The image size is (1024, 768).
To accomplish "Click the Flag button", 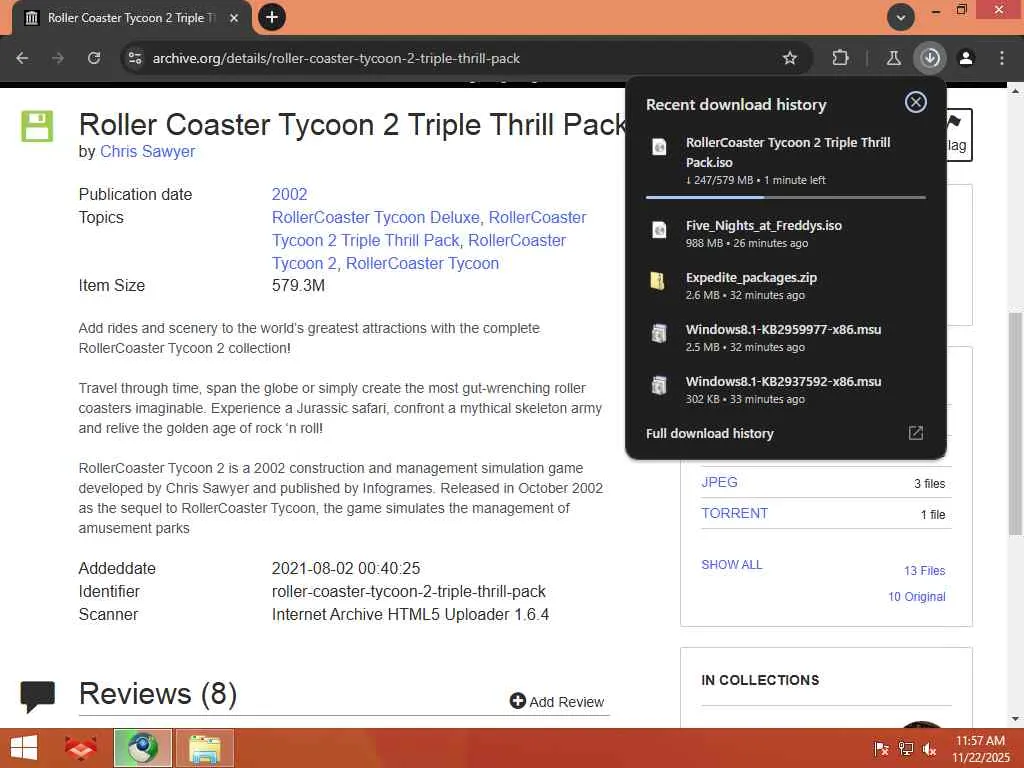I will pyautogui.click(x=959, y=135).
